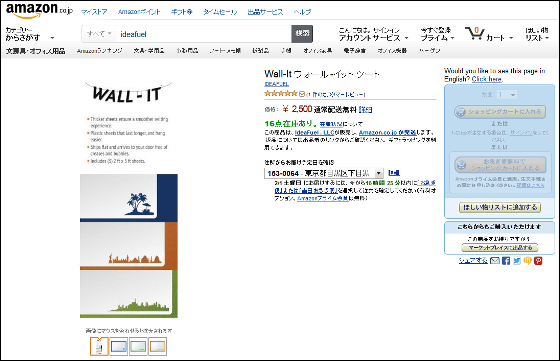Click the orange share icon beside Twitter
This screenshot has height=361, width=560.
[x=528, y=261]
